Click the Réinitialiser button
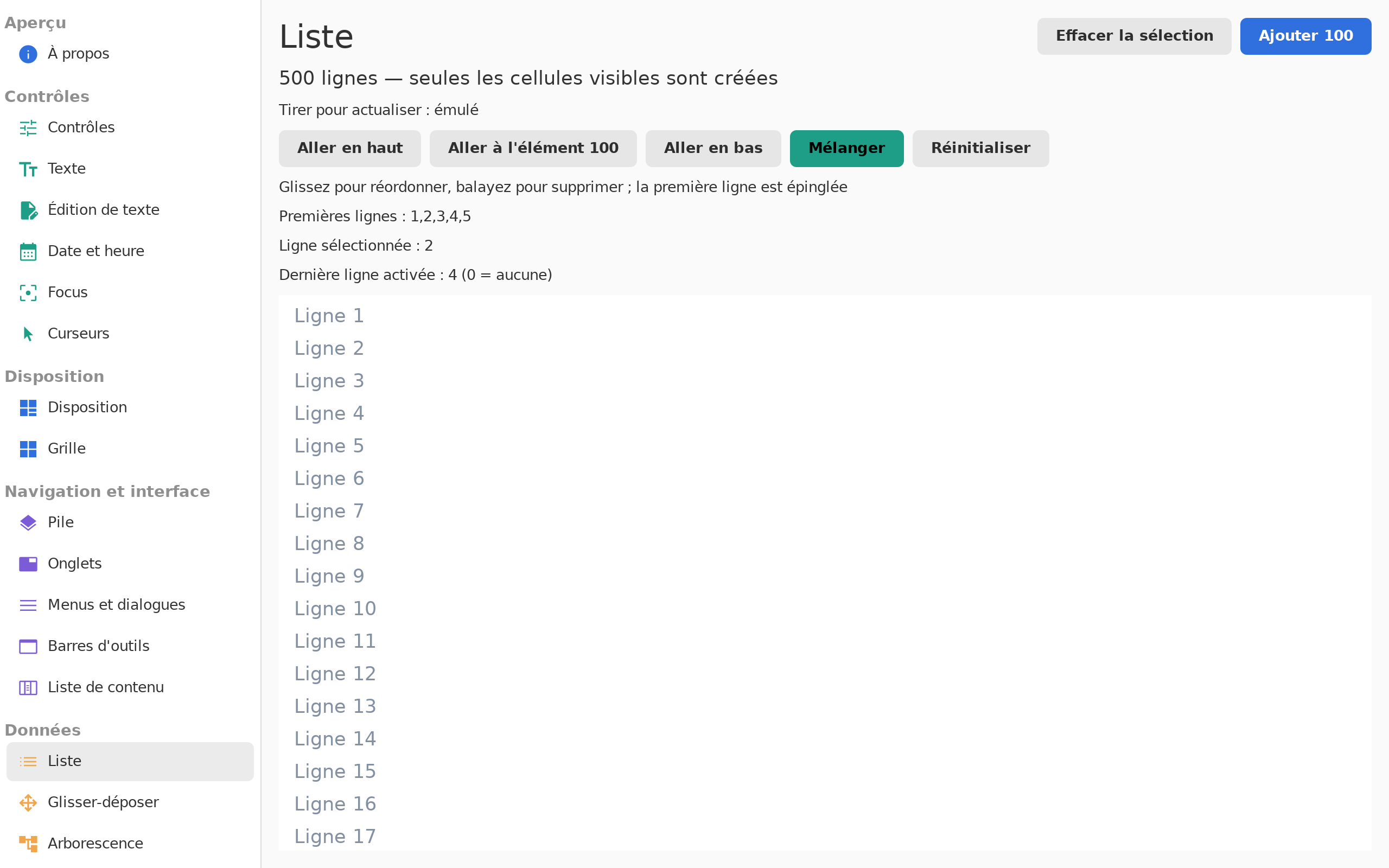 [x=980, y=149]
